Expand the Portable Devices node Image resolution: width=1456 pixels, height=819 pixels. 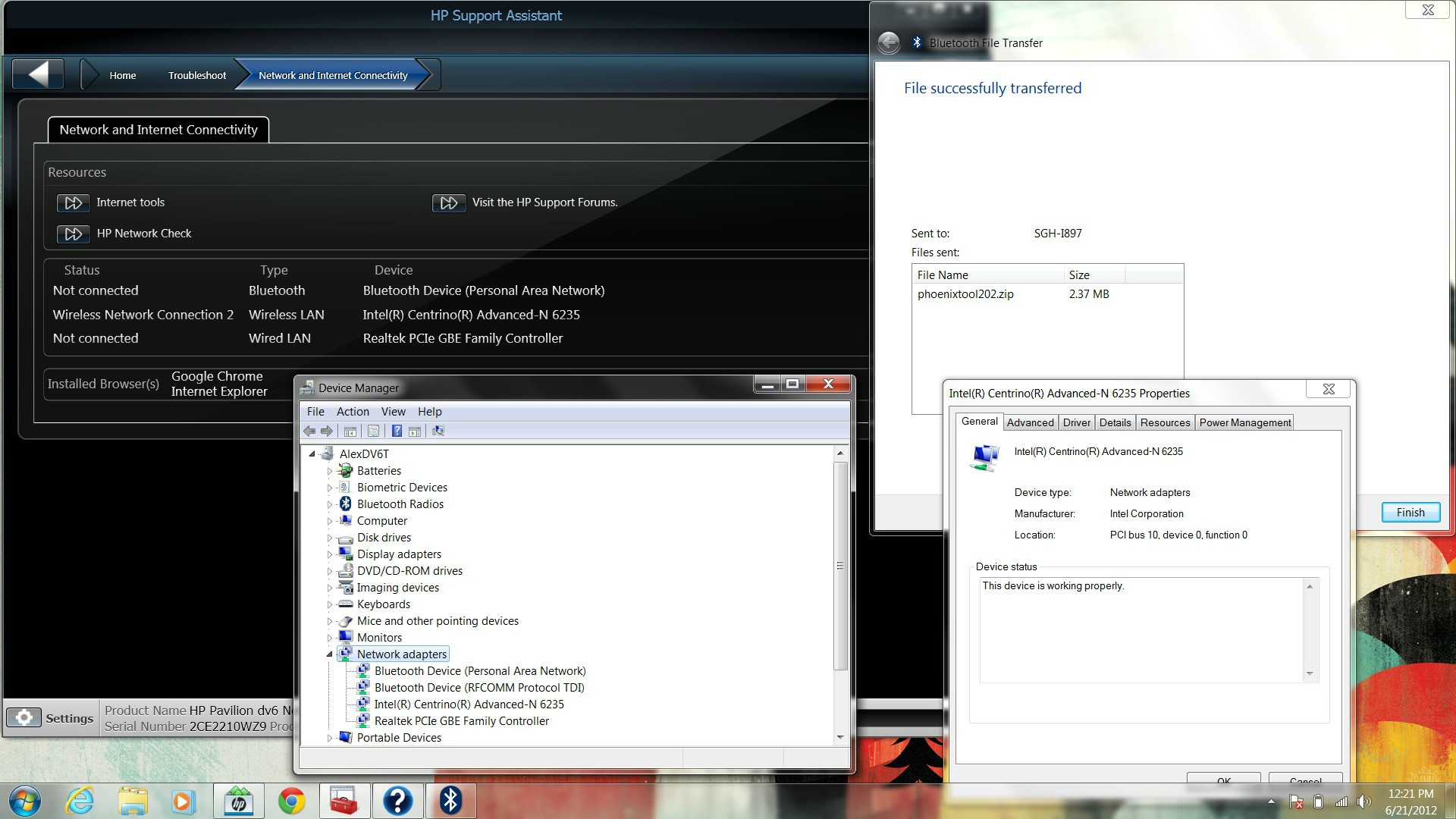tap(329, 738)
